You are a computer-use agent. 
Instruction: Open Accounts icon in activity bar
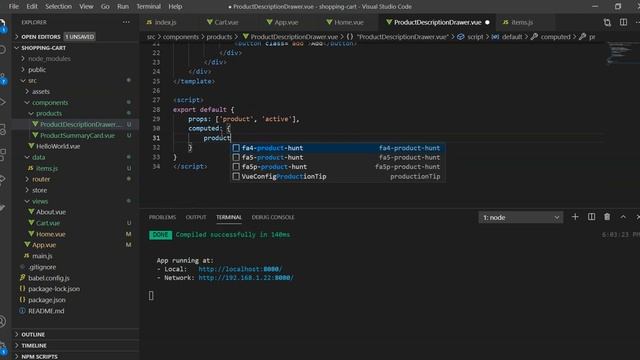coord(2,322)
